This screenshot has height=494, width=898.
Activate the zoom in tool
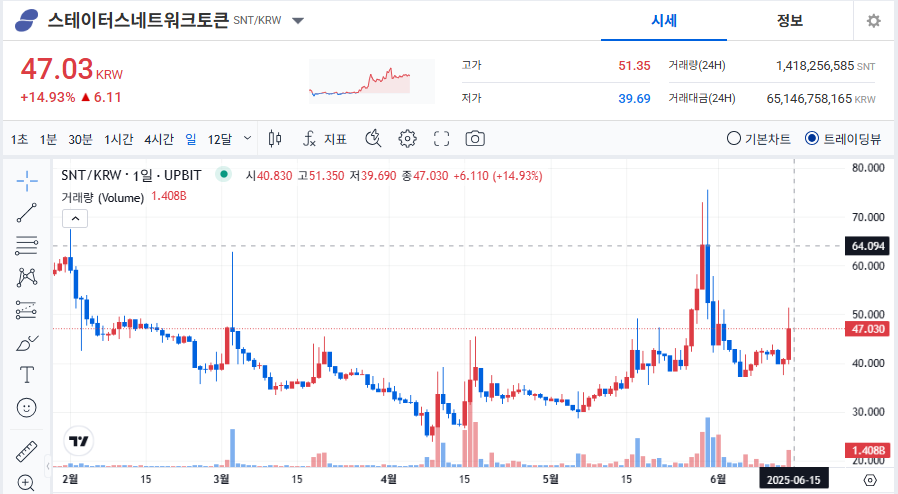26,483
